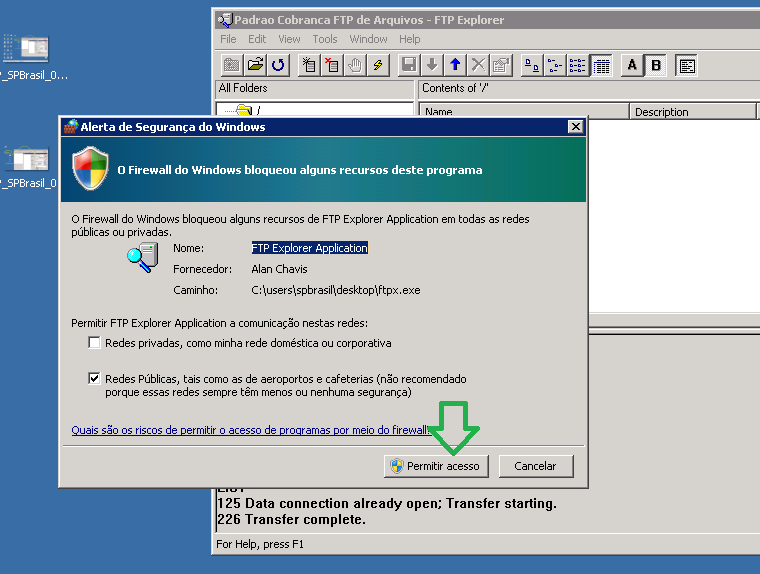Image resolution: width=760 pixels, height=574 pixels.
Task: Close the Alerta de Segurança dialog
Action: click(x=575, y=127)
